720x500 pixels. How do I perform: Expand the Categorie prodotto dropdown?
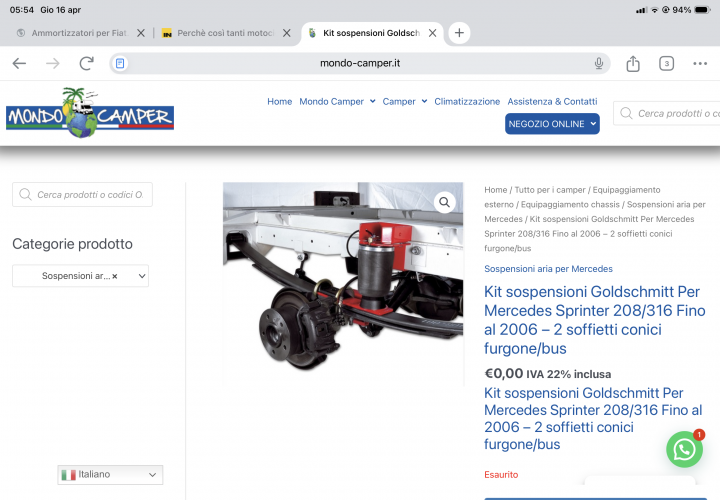(140, 276)
